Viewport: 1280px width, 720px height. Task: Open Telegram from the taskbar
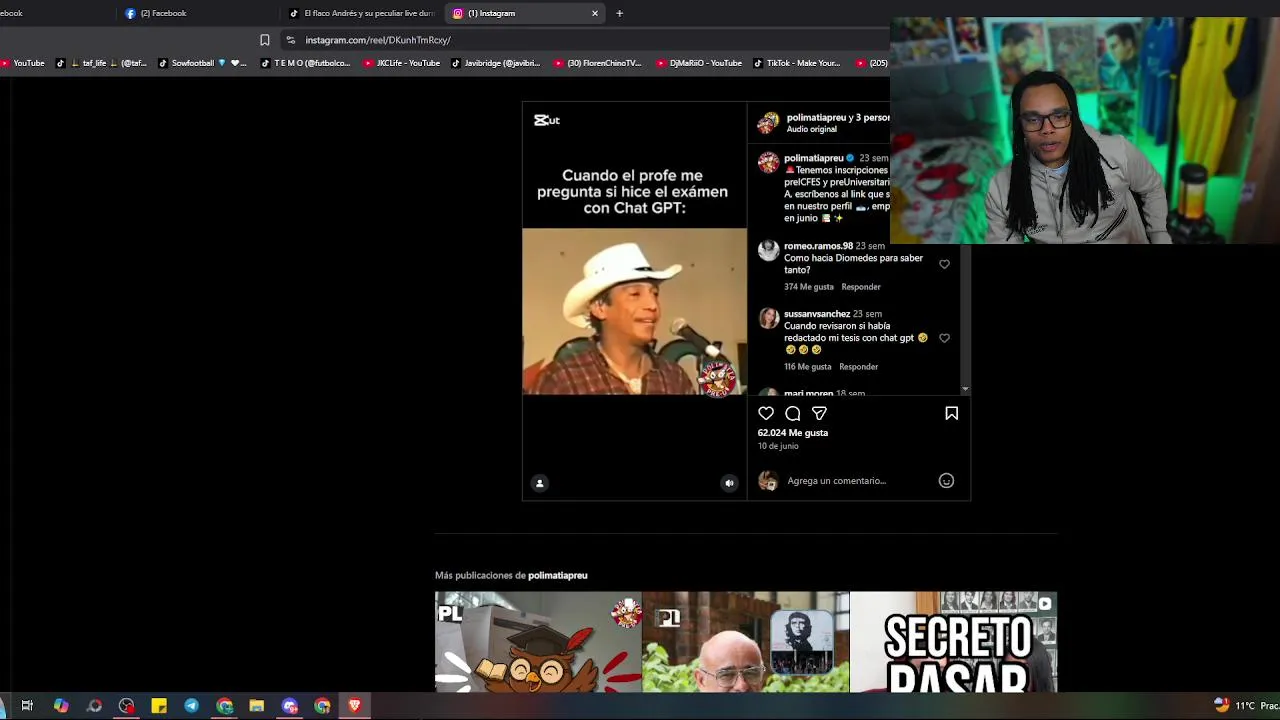click(191, 706)
